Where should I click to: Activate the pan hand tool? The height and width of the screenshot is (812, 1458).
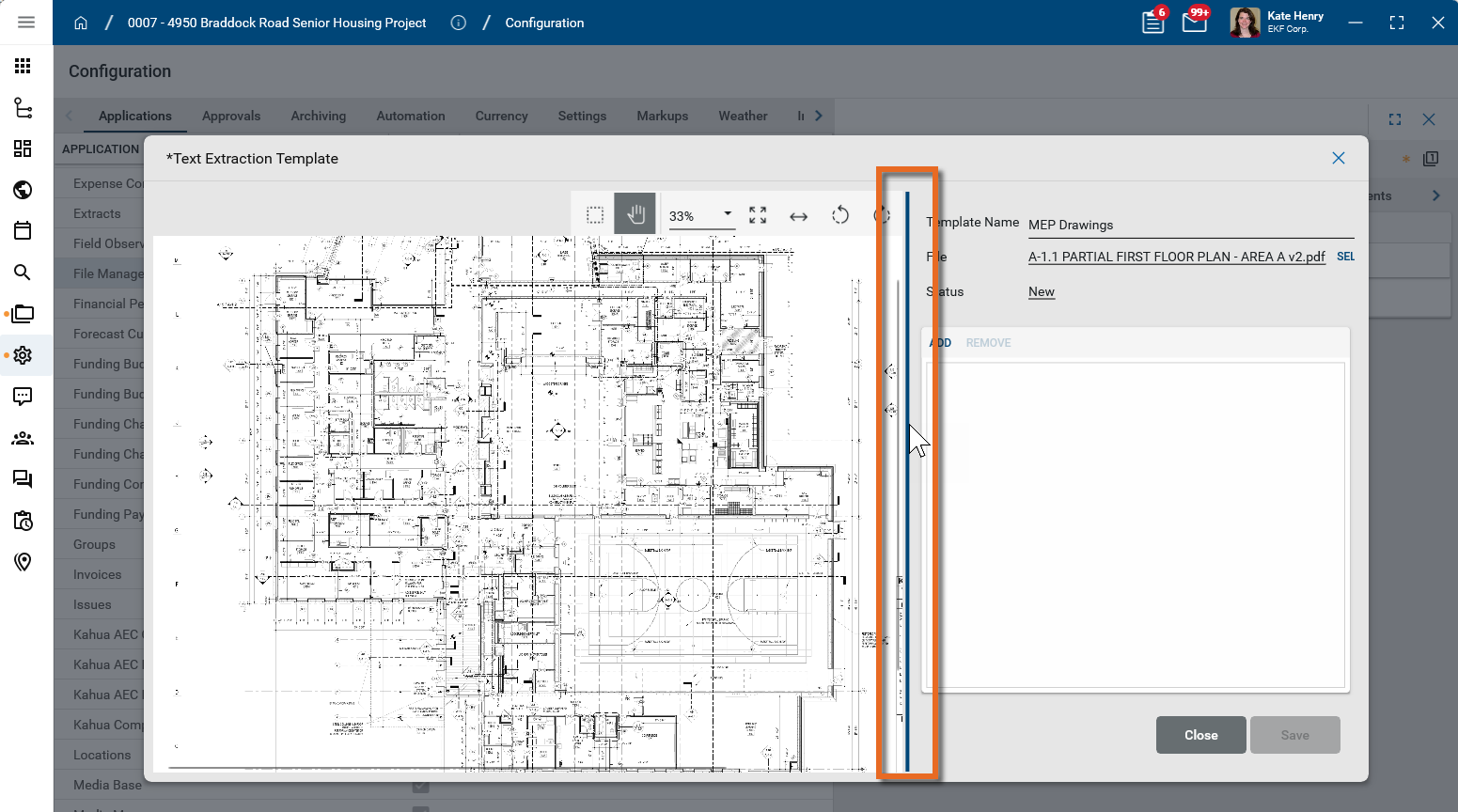635,215
